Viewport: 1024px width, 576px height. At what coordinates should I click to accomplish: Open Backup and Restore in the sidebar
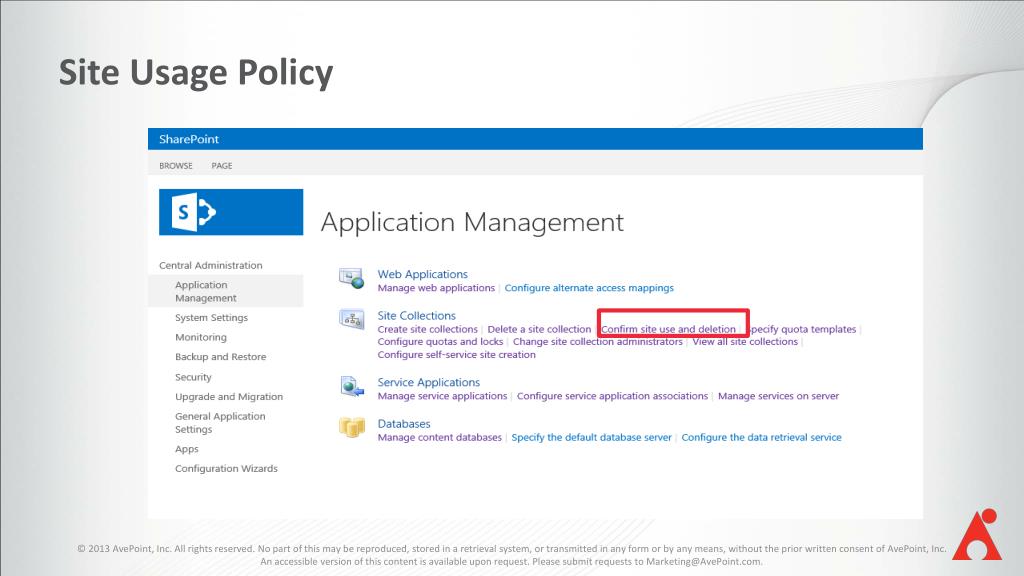point(221,357)
